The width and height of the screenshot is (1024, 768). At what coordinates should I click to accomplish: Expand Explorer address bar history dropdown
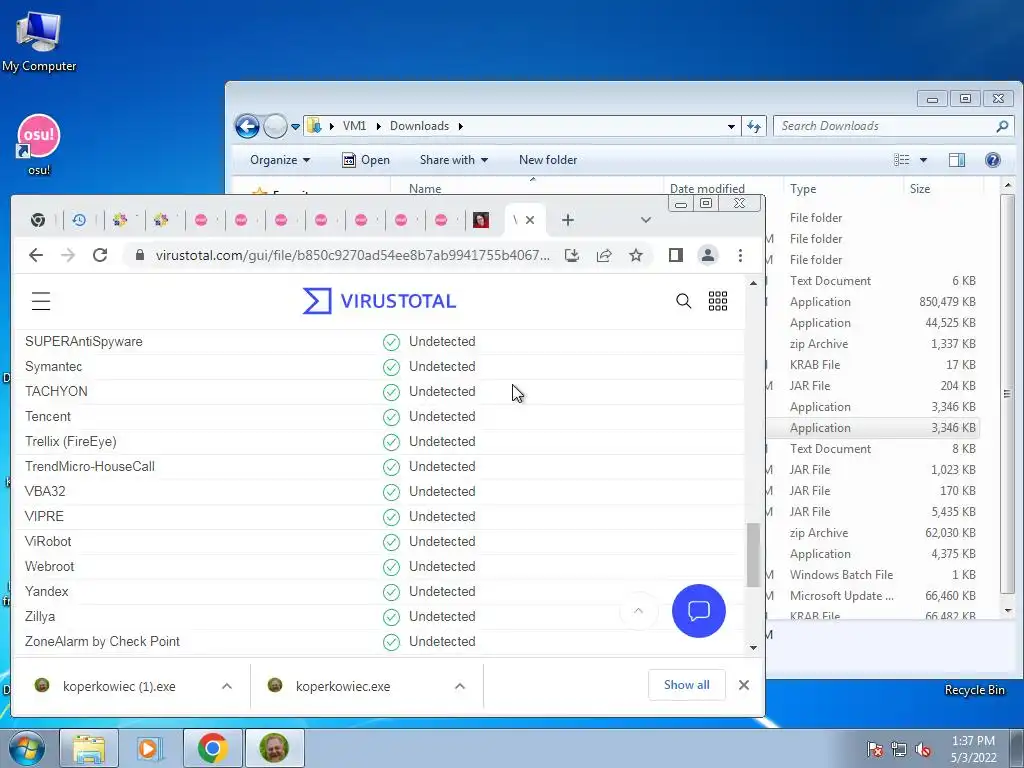[x=731, y=127]
